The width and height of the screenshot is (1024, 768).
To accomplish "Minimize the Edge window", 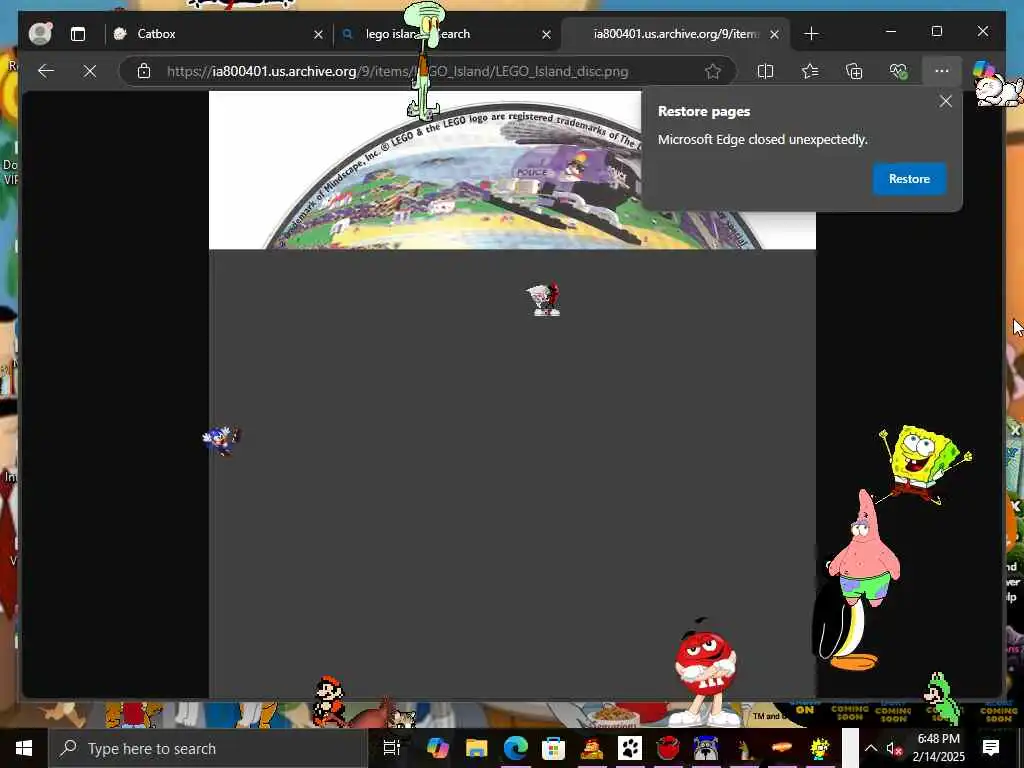I will click(891, 31).
